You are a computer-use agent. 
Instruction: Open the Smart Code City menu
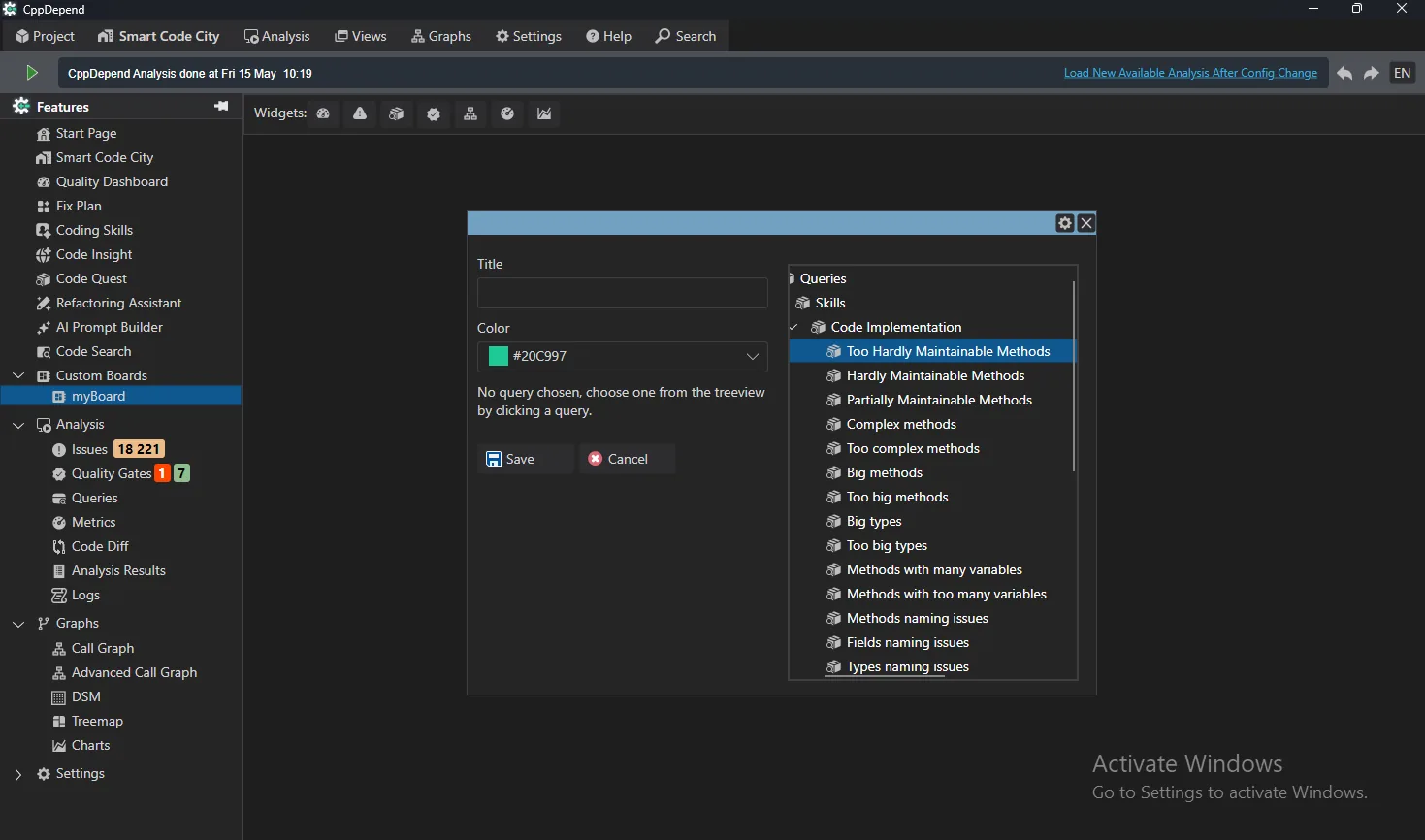(159, 36)
